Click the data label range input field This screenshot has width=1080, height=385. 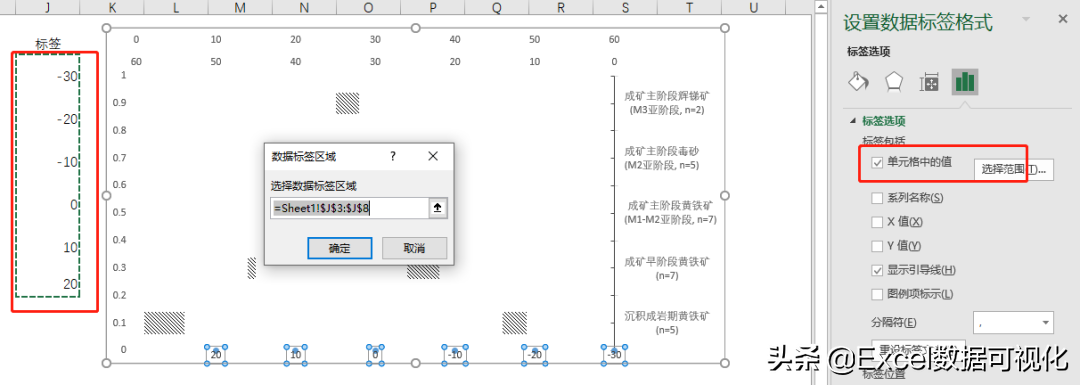pyautogui.click(x=349, y=208)
